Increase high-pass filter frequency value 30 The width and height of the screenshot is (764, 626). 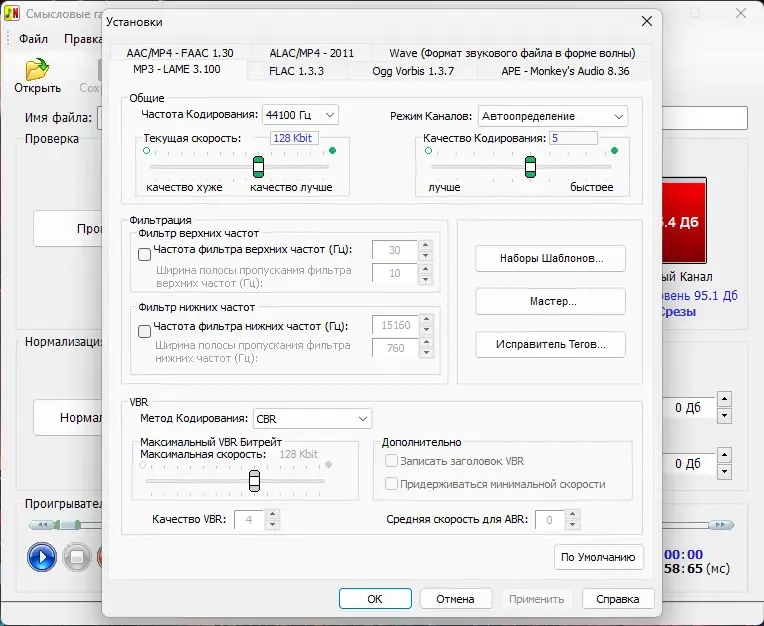[x=425, y=245]
